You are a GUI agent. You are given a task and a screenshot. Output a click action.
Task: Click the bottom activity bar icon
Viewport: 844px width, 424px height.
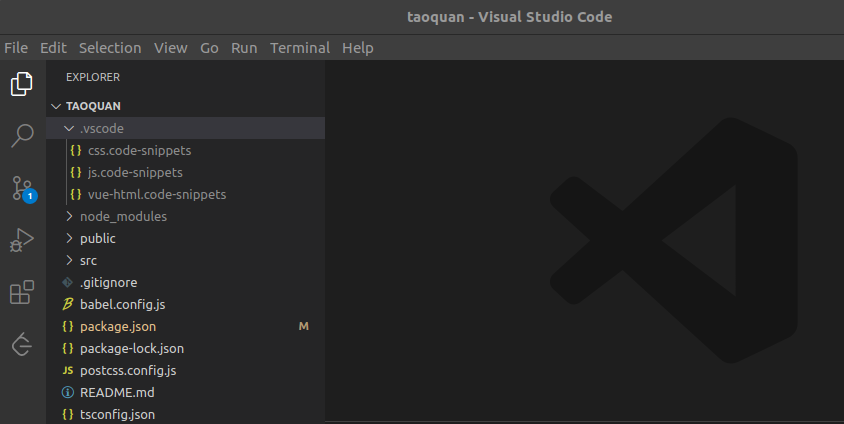point(22,344)
